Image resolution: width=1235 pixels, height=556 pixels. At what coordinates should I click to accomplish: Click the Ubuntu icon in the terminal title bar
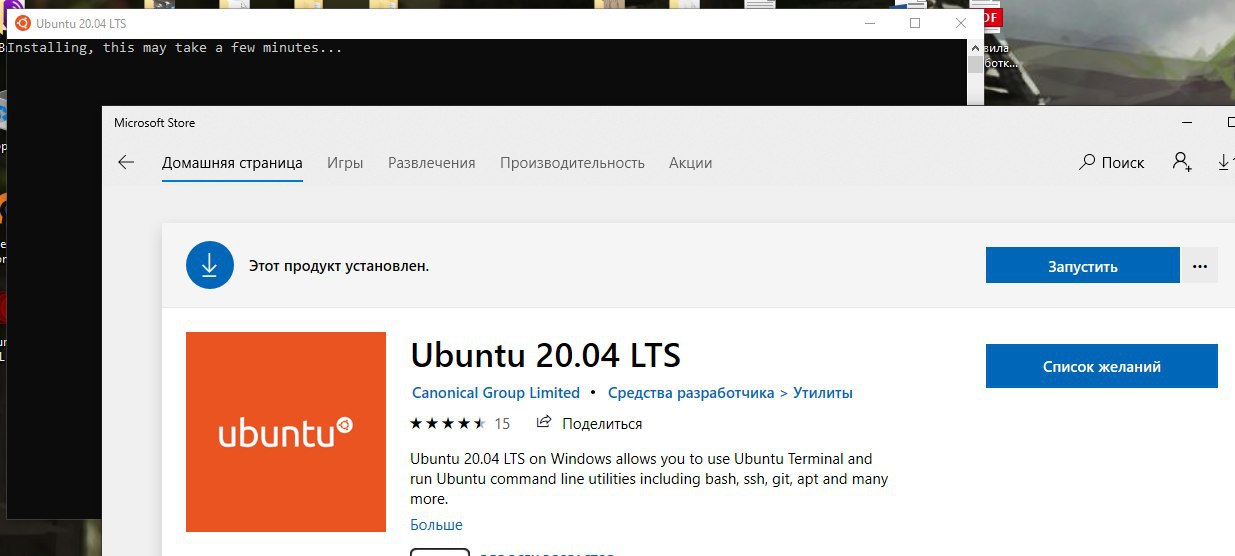22,23
